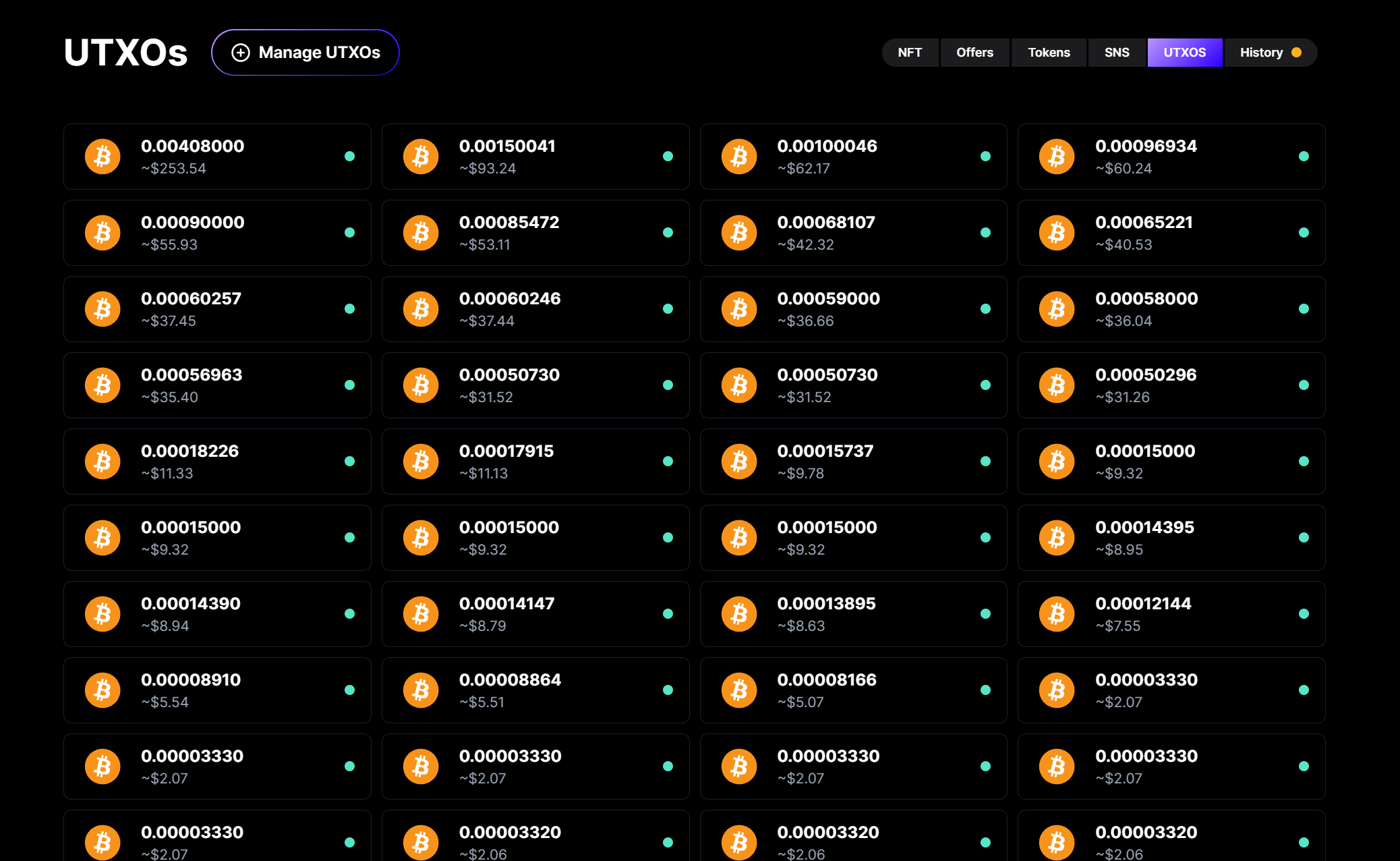
Task: Click the green status dot on the 0.00065221 card
Action: point(1304,233)
